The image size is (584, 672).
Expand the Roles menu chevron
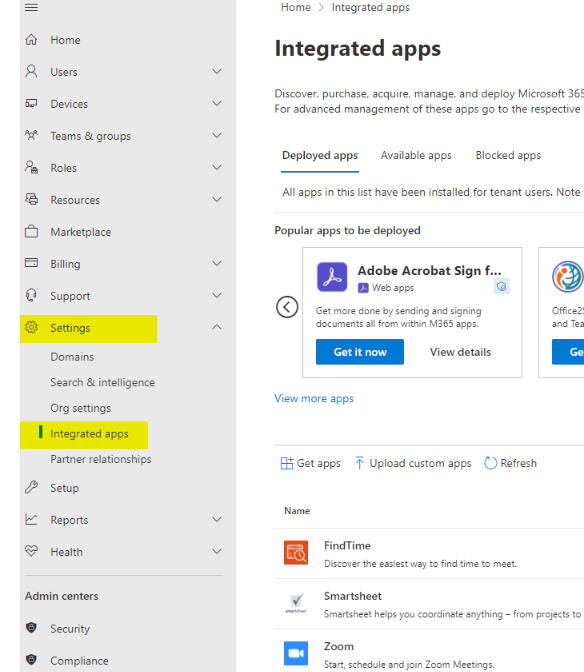(217, 167)
